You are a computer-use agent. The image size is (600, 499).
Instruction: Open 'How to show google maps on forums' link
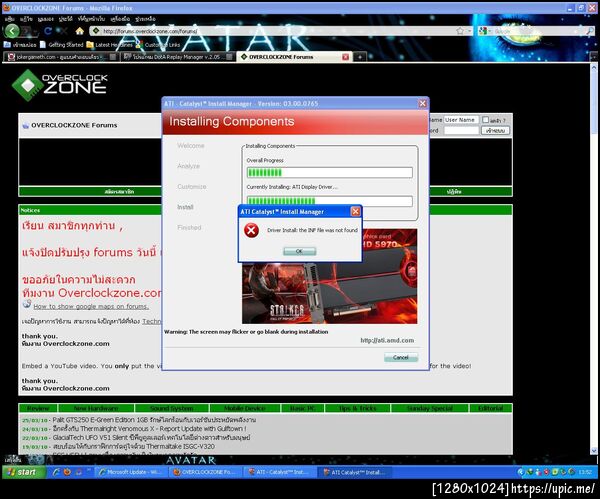click(x=91, y=307)
